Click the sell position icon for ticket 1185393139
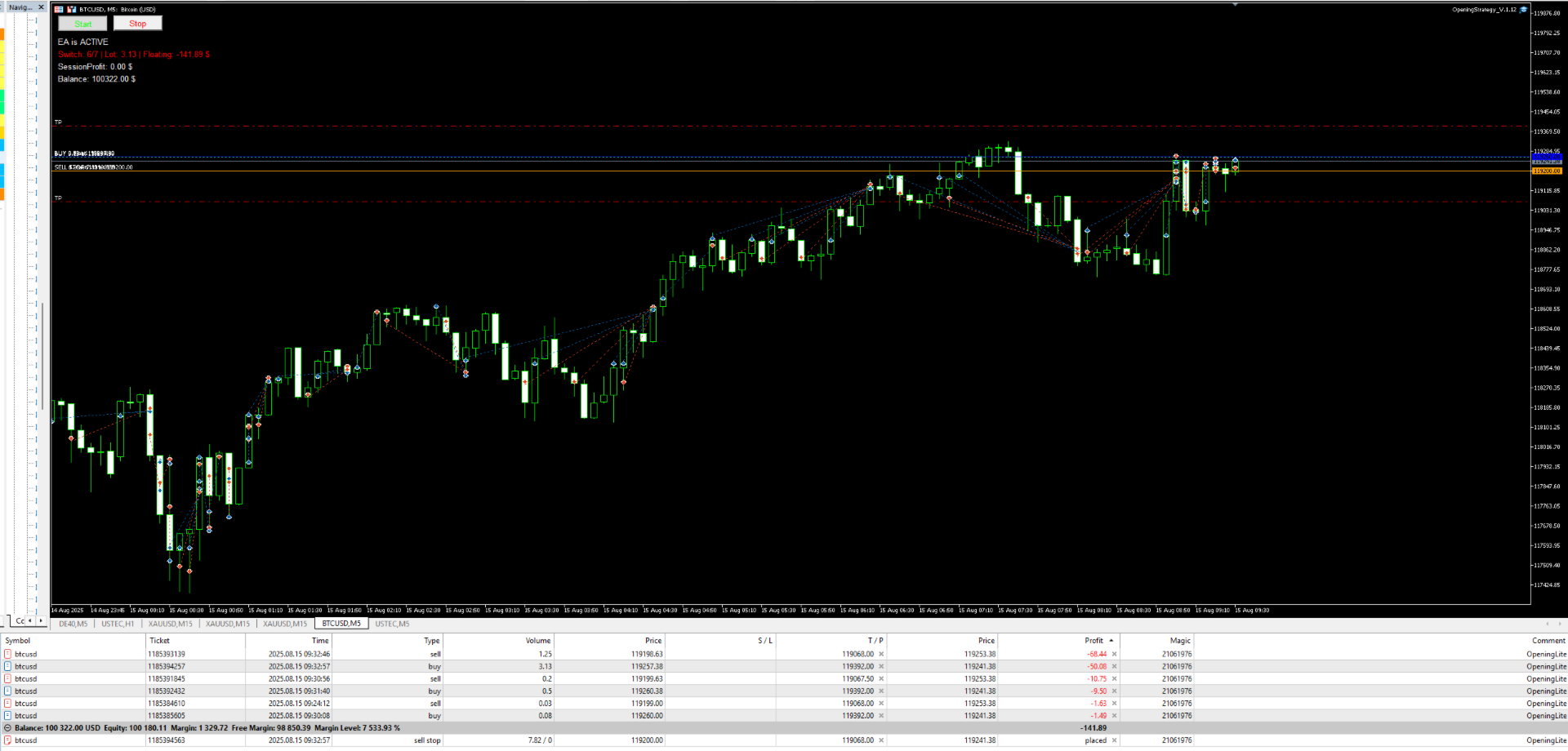The image size is (1568, 751). (x=8, y=654)
